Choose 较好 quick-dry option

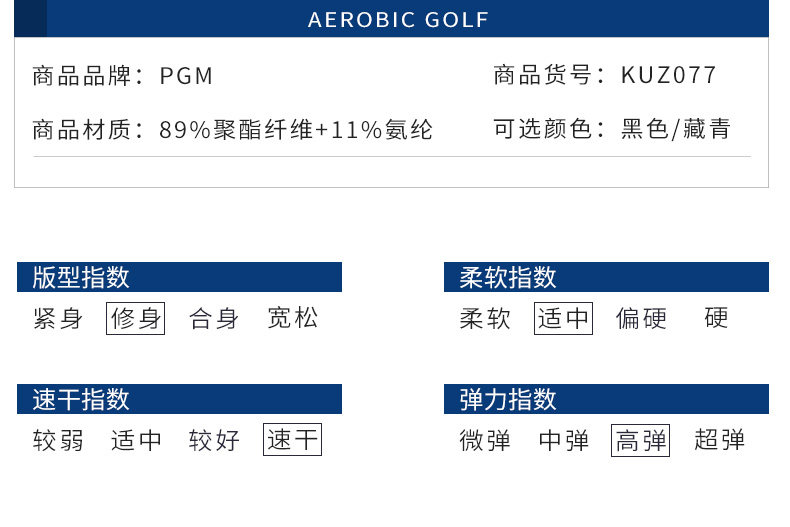(x=214, y=440)
